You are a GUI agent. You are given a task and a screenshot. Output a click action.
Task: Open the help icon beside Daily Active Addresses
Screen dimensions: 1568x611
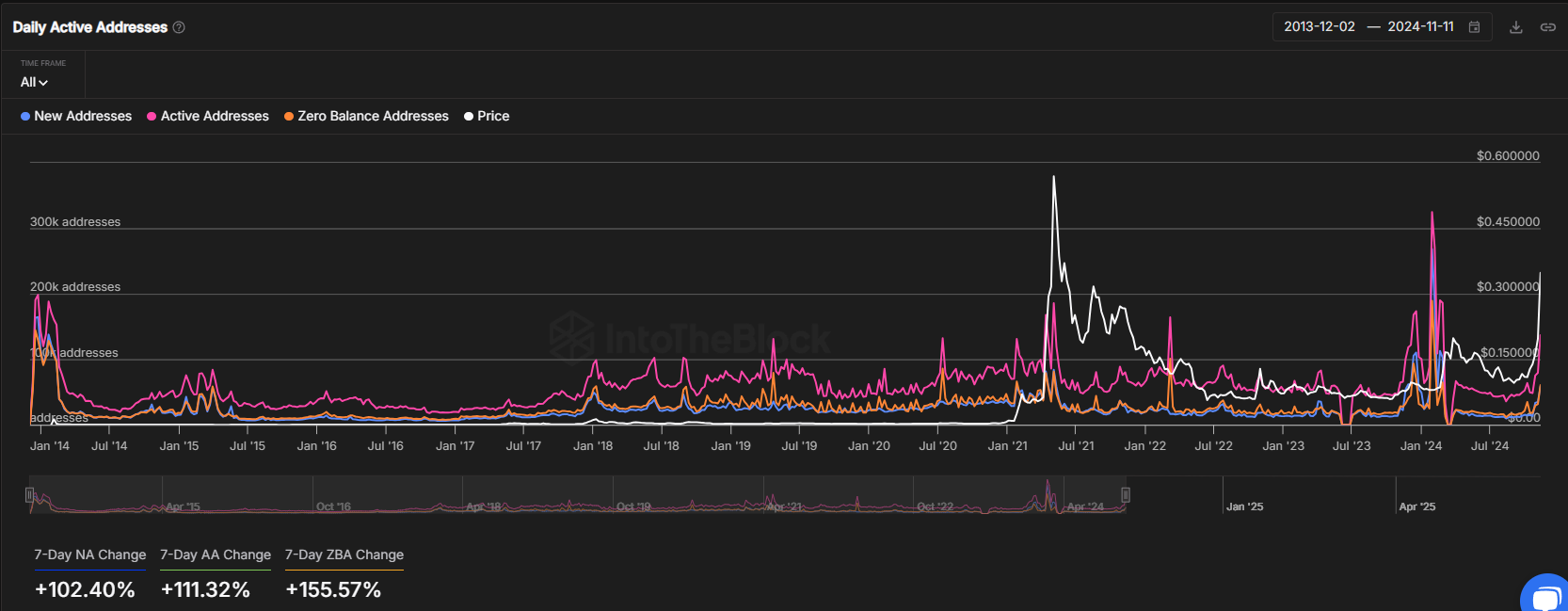[x=179, y=27]
